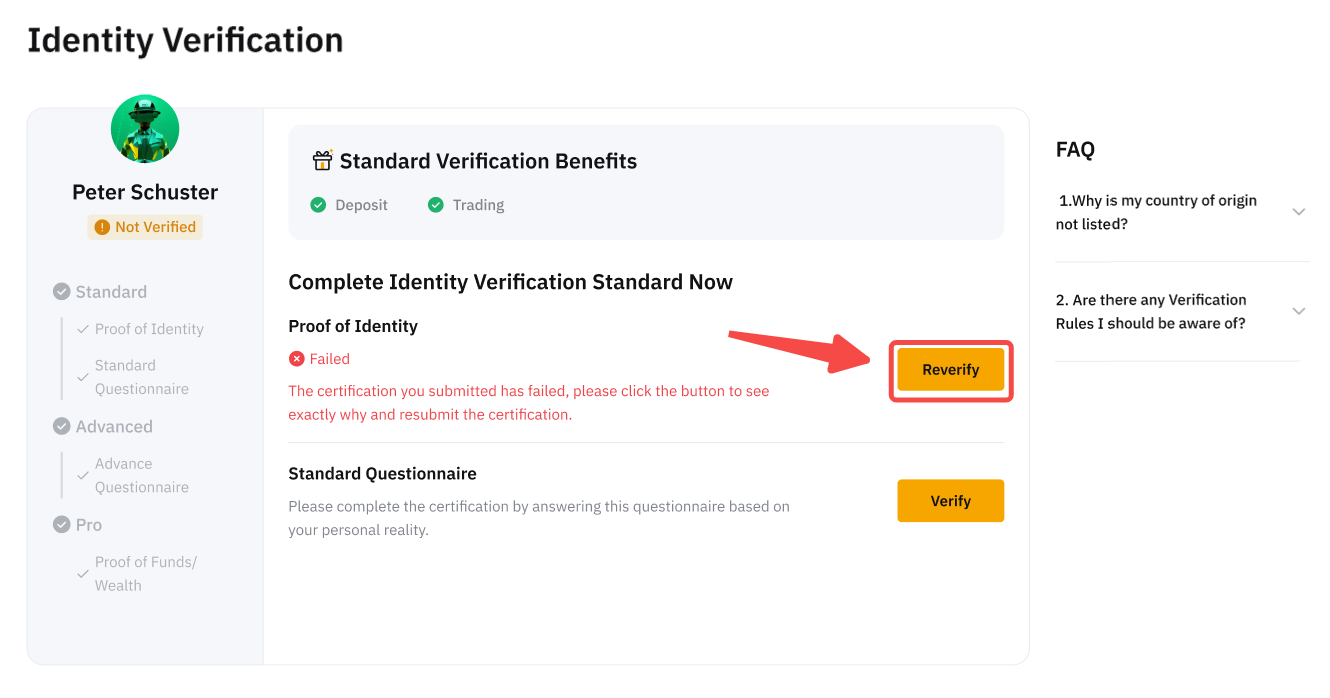Open the 'Why is my country' FAQ question
Viewport: 1330px width, 698px height.
tap(1156, 212)
